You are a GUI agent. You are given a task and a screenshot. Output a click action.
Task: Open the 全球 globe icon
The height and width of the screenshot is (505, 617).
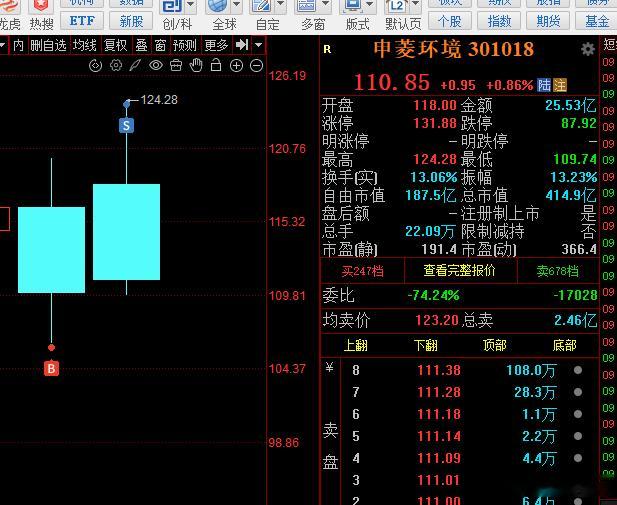point(218,6)
